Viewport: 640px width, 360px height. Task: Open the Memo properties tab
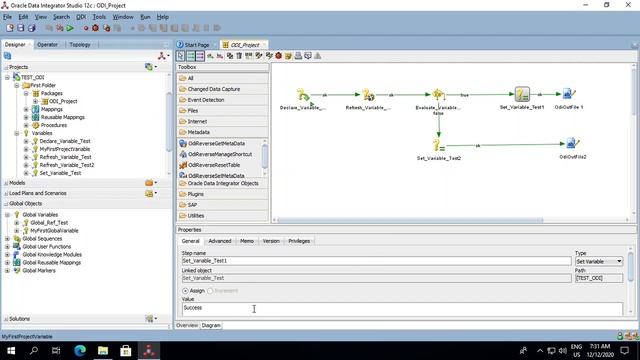247,241
